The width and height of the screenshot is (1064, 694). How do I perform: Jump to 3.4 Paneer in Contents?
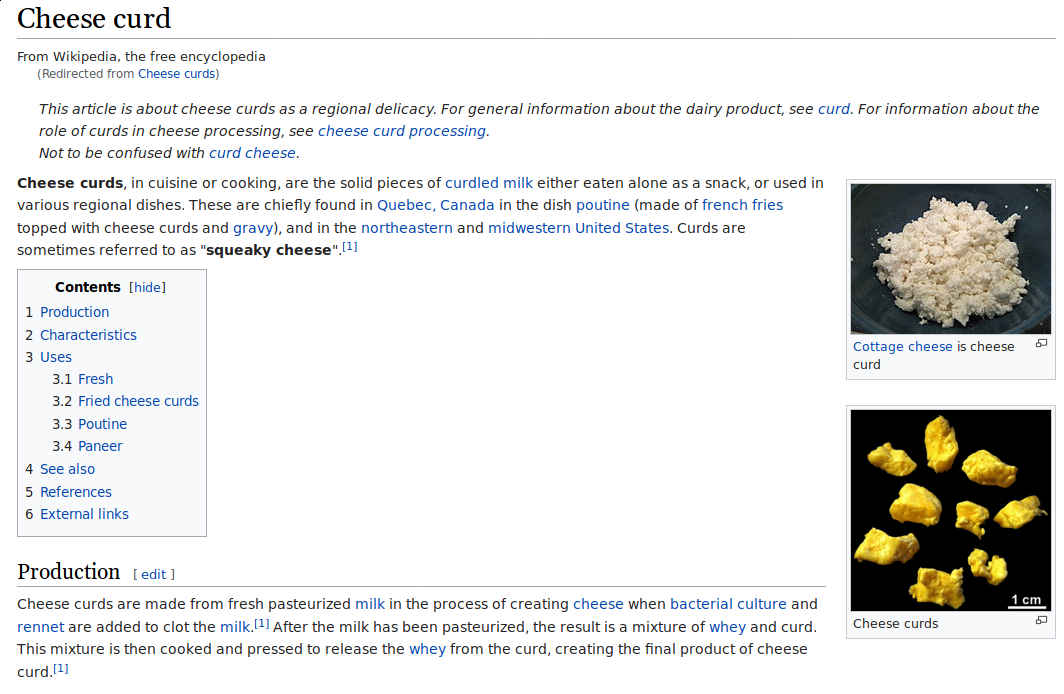click(x=100, y=446)
